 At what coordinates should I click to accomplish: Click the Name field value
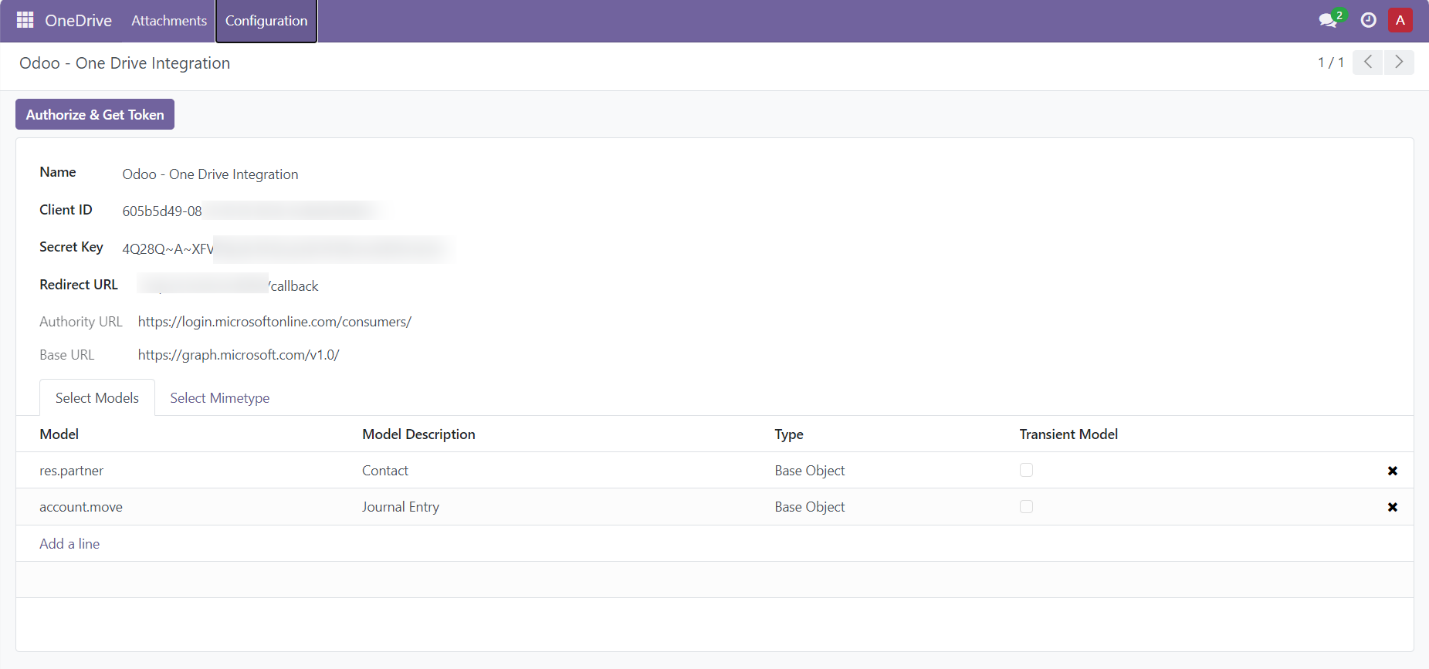[x=210, y=174]
